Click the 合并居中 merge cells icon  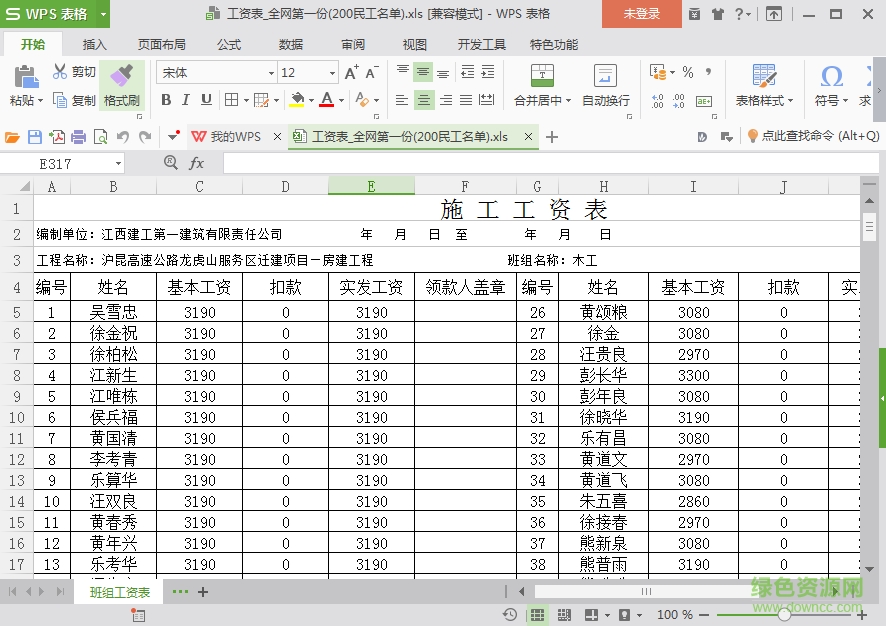click(541, 75)
